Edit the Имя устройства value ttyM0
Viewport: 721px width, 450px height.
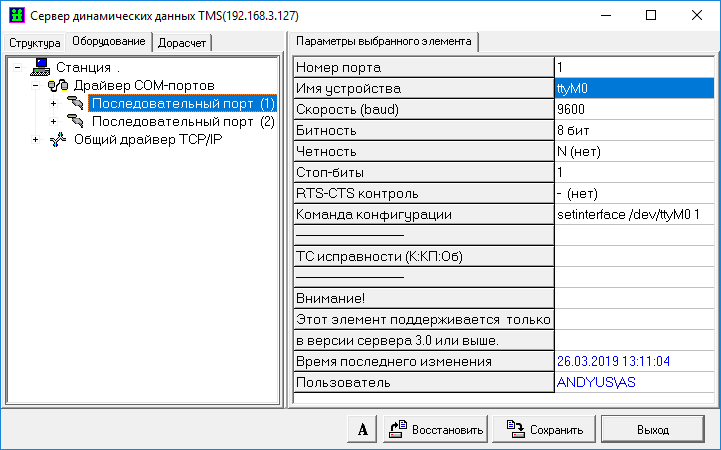click(632, 88)
